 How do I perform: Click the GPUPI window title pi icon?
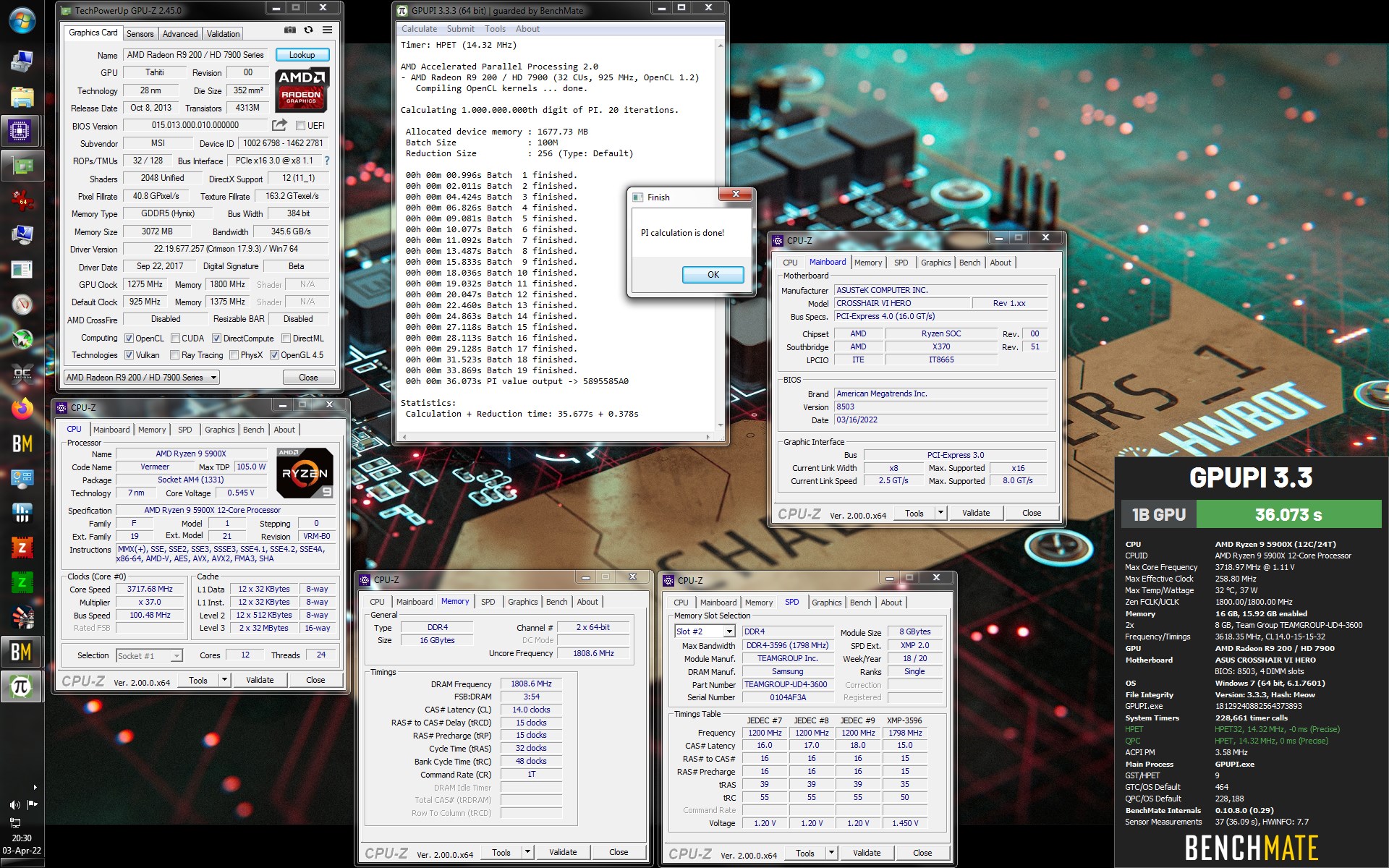[403, 10]
